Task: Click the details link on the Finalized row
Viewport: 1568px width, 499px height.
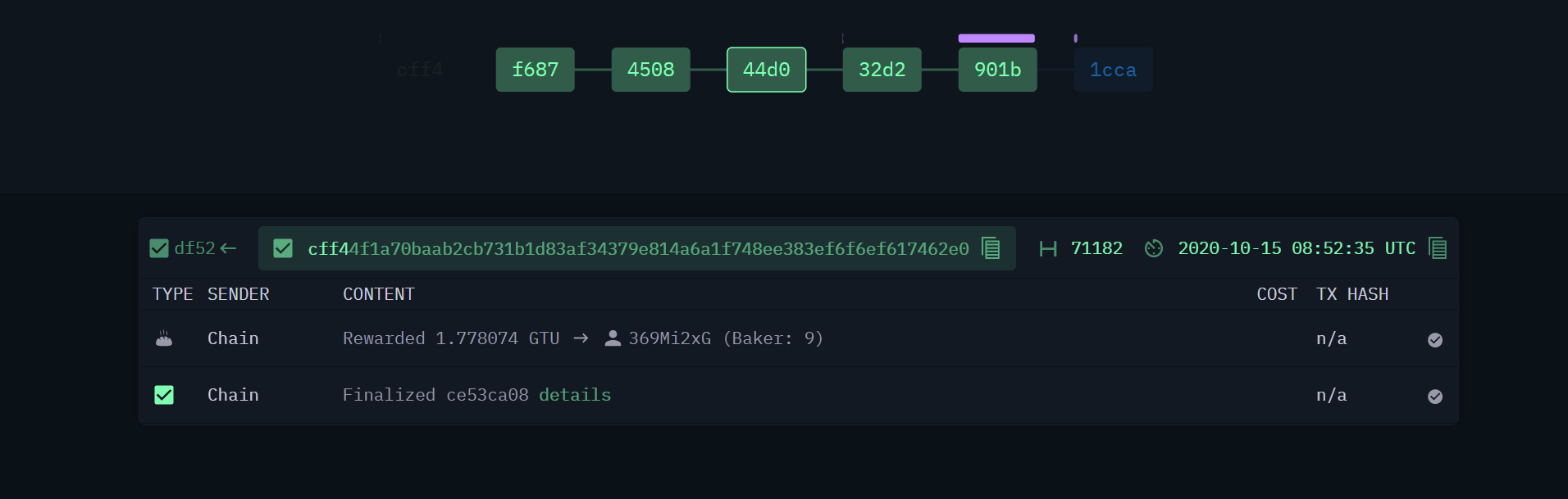Action: click(574, 394)
